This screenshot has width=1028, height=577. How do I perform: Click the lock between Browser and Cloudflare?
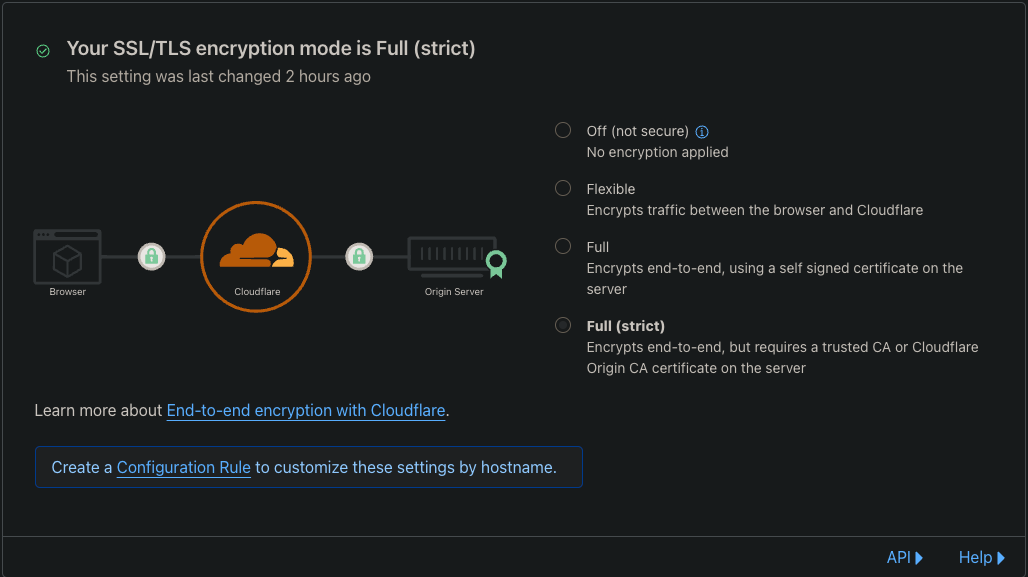(x=151, y=257)
